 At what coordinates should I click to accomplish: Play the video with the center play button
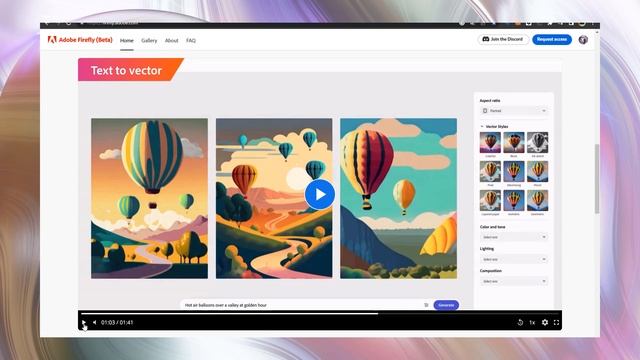coord(320,194)
